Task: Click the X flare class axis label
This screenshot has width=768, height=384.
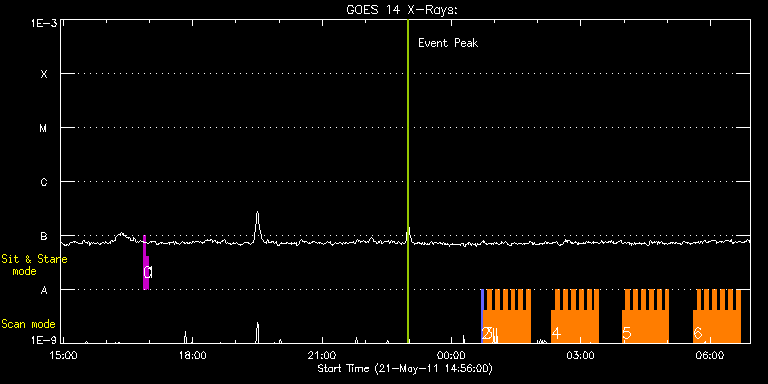Action: tap(44, 74)
